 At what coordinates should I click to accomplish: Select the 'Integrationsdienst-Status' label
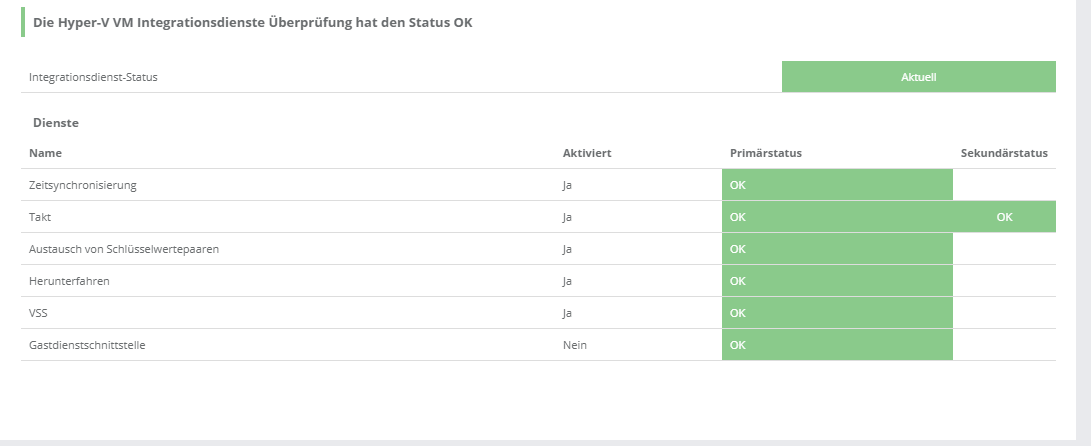coord(93,77)
